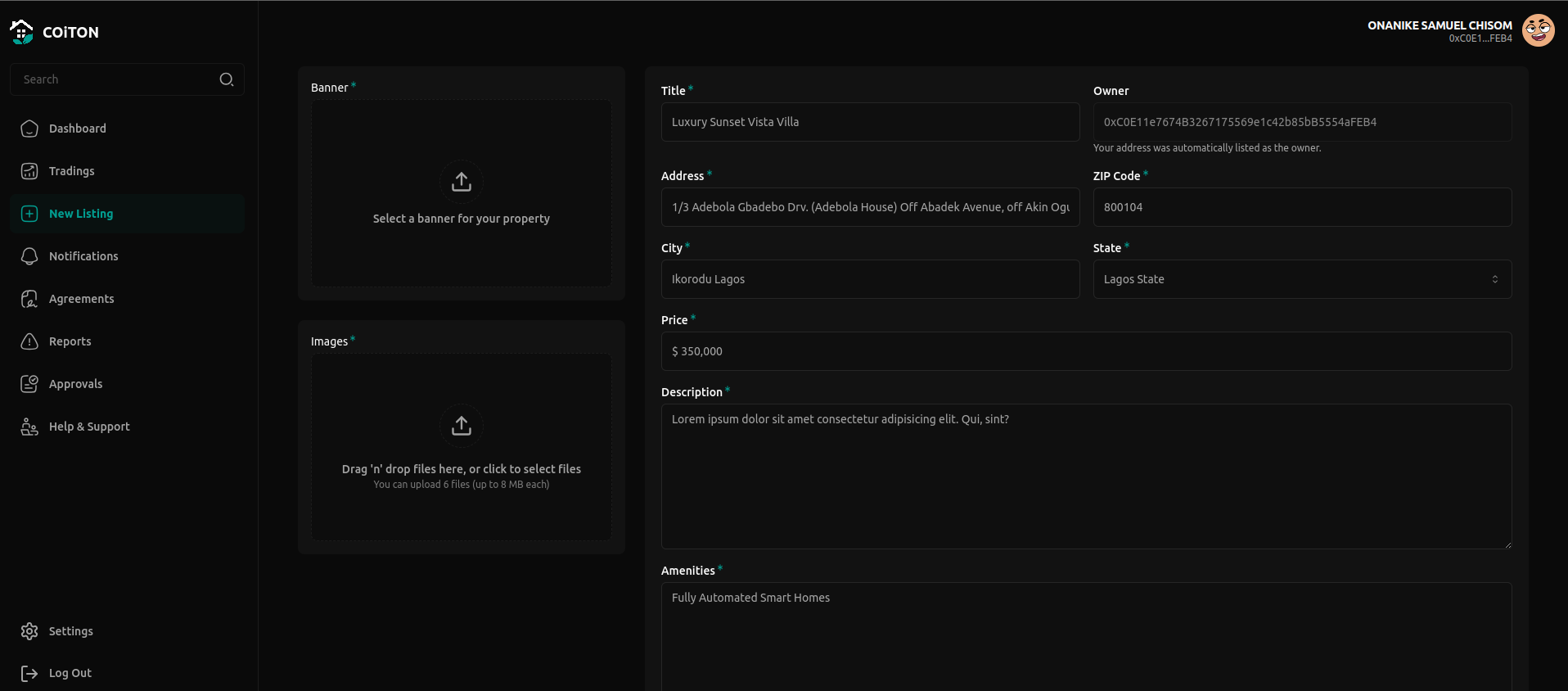Open the Agreements section

point(82,299)
